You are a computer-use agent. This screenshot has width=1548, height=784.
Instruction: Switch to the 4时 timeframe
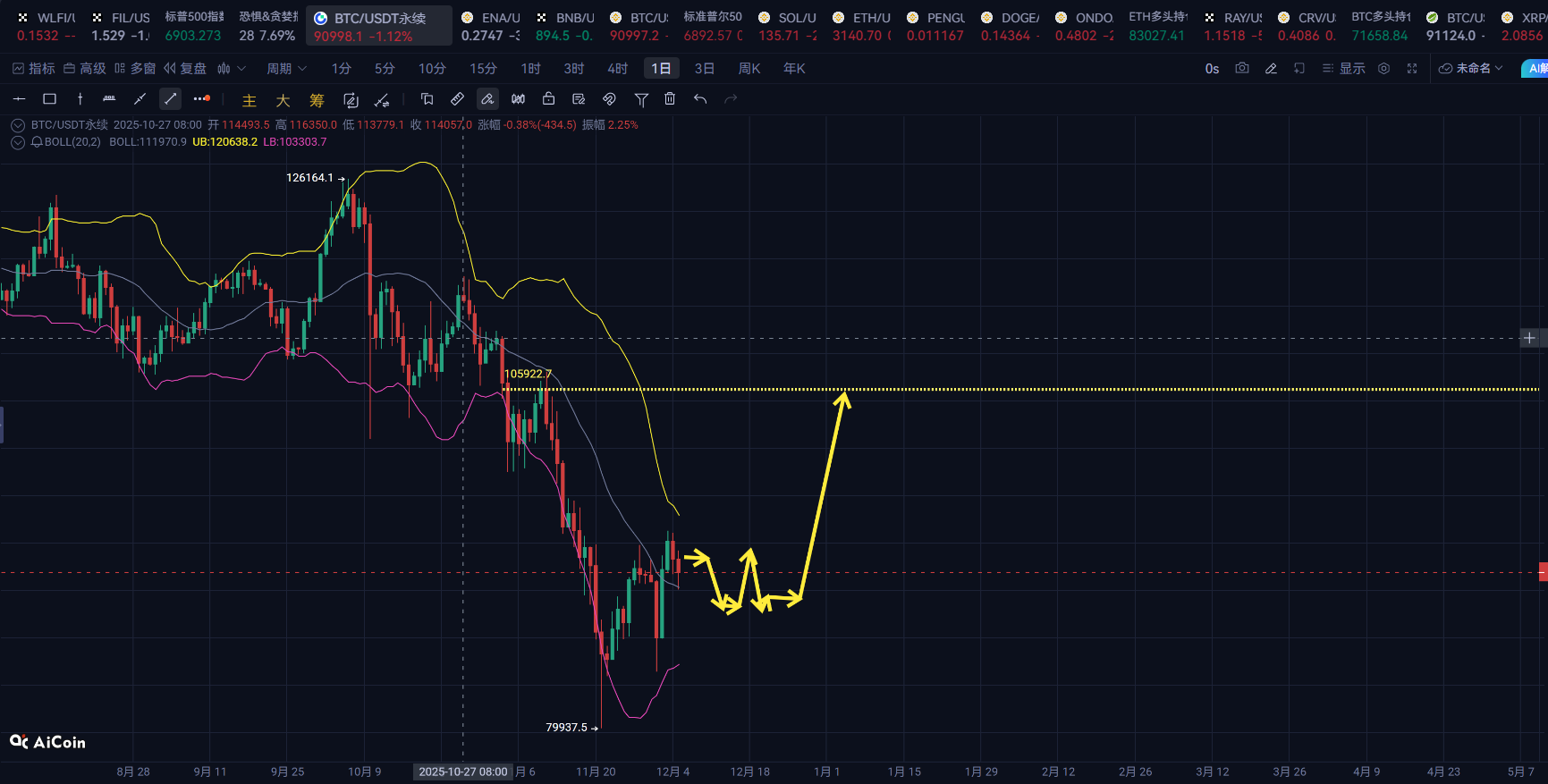(617, 69)
